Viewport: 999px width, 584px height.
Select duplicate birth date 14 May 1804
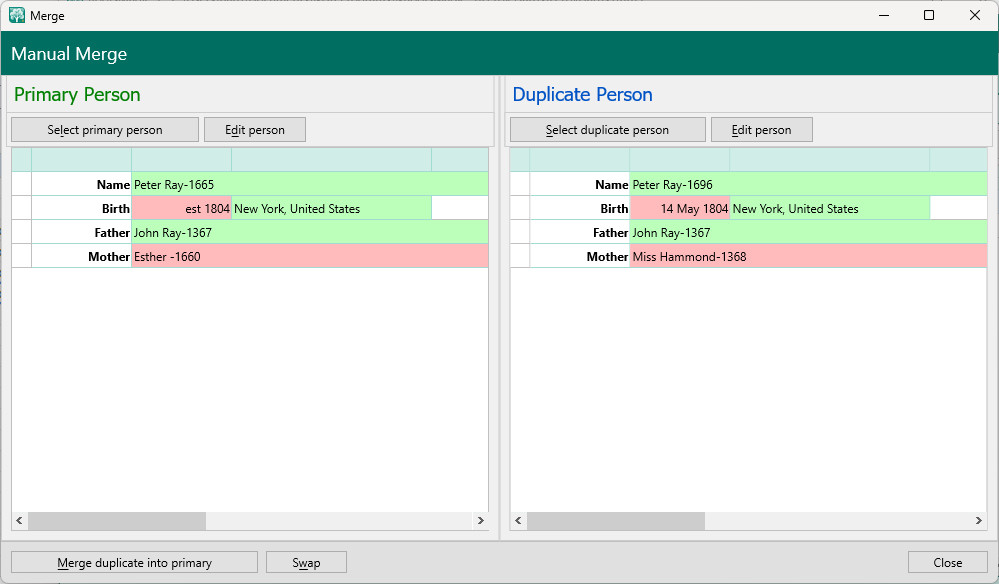tap(680, 209)
